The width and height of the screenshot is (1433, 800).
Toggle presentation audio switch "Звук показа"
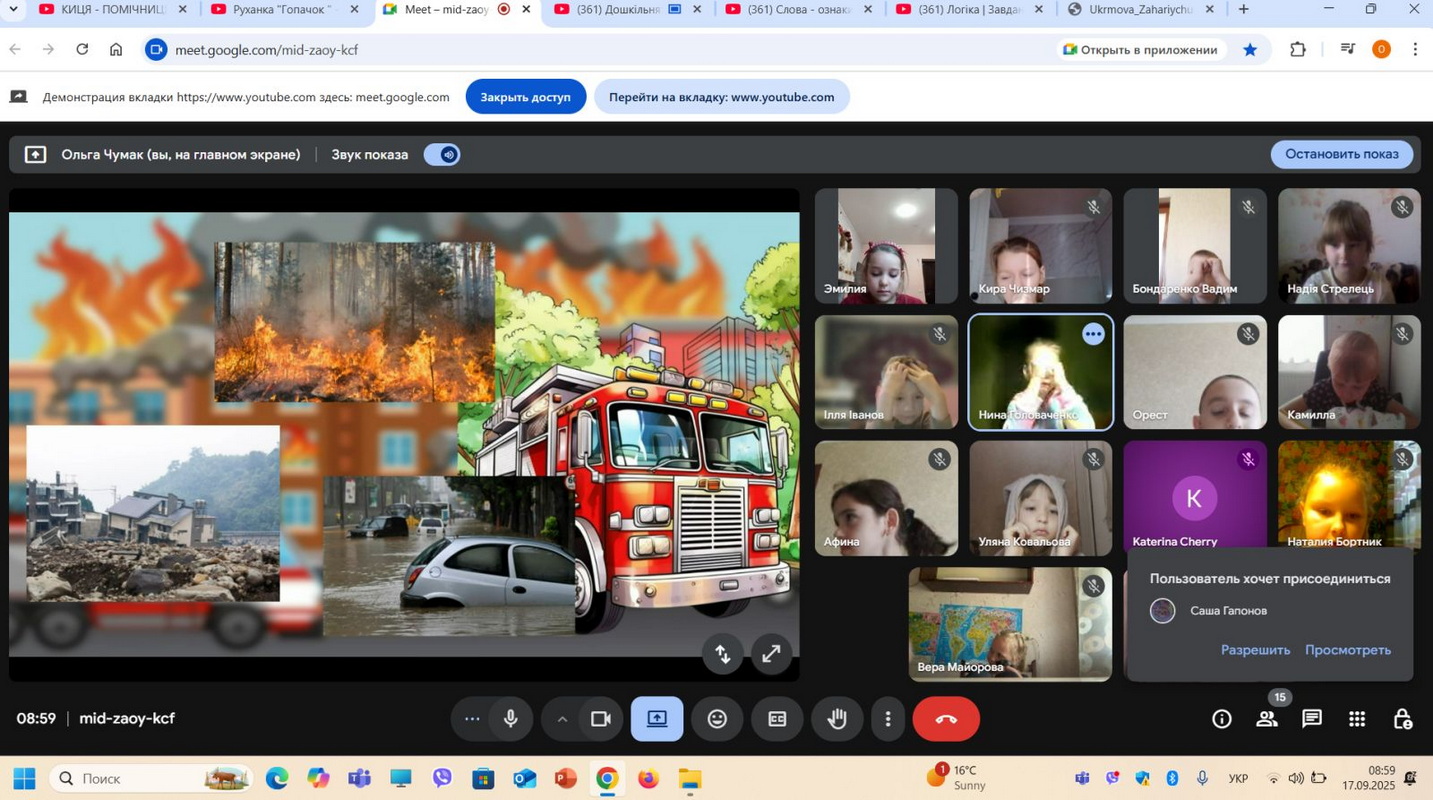442,155
